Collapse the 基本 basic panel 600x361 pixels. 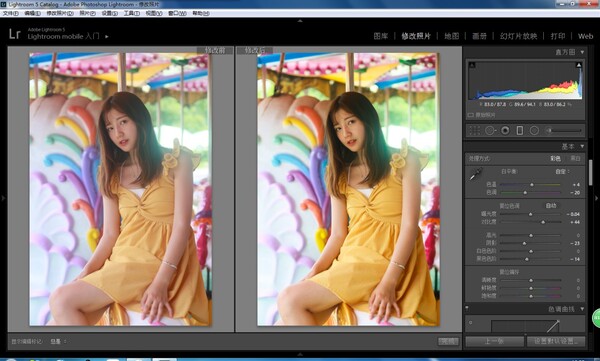click(x=582, y=146)
